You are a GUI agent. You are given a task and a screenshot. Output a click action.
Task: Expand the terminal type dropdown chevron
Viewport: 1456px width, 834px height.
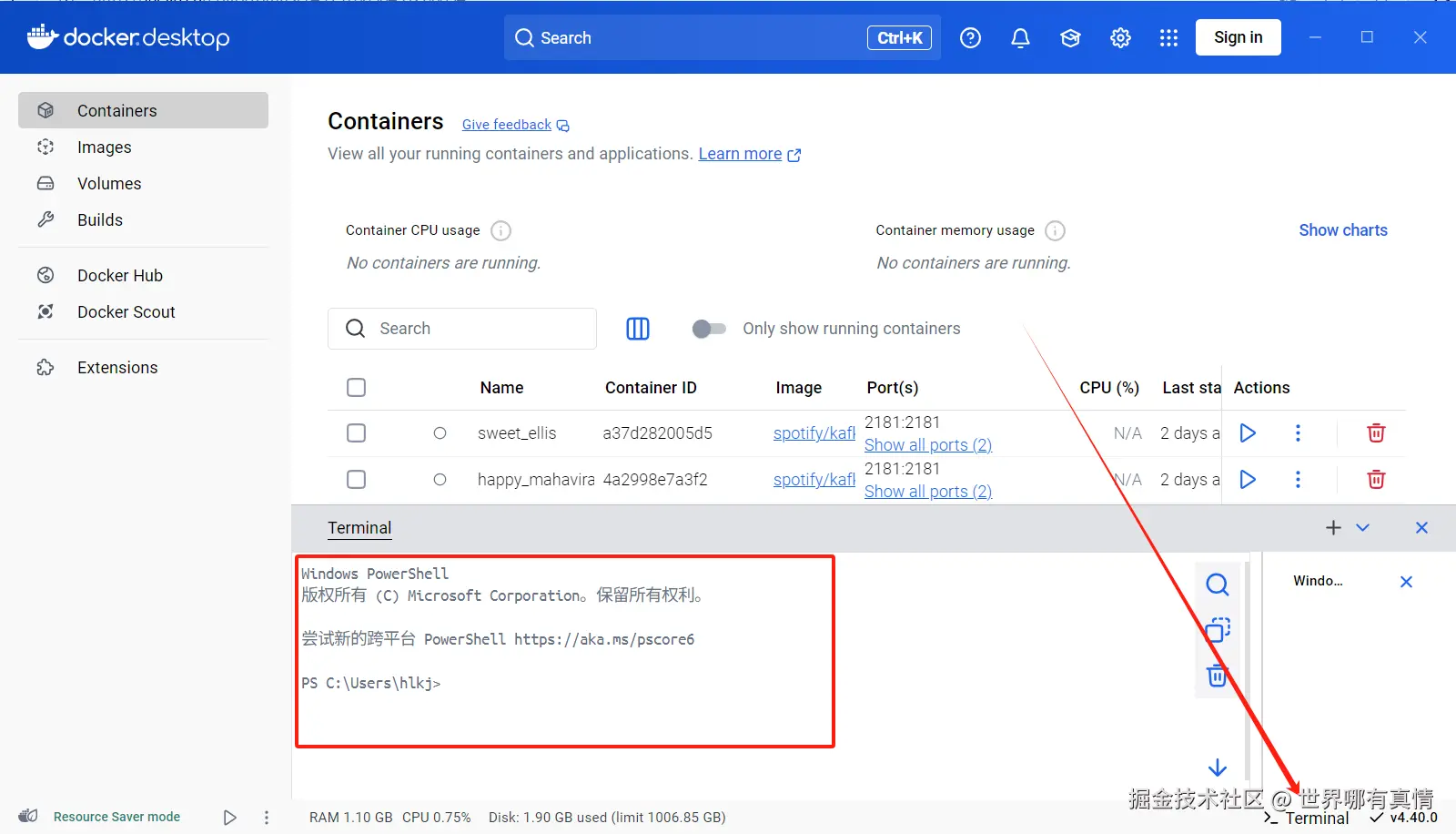1362,528
